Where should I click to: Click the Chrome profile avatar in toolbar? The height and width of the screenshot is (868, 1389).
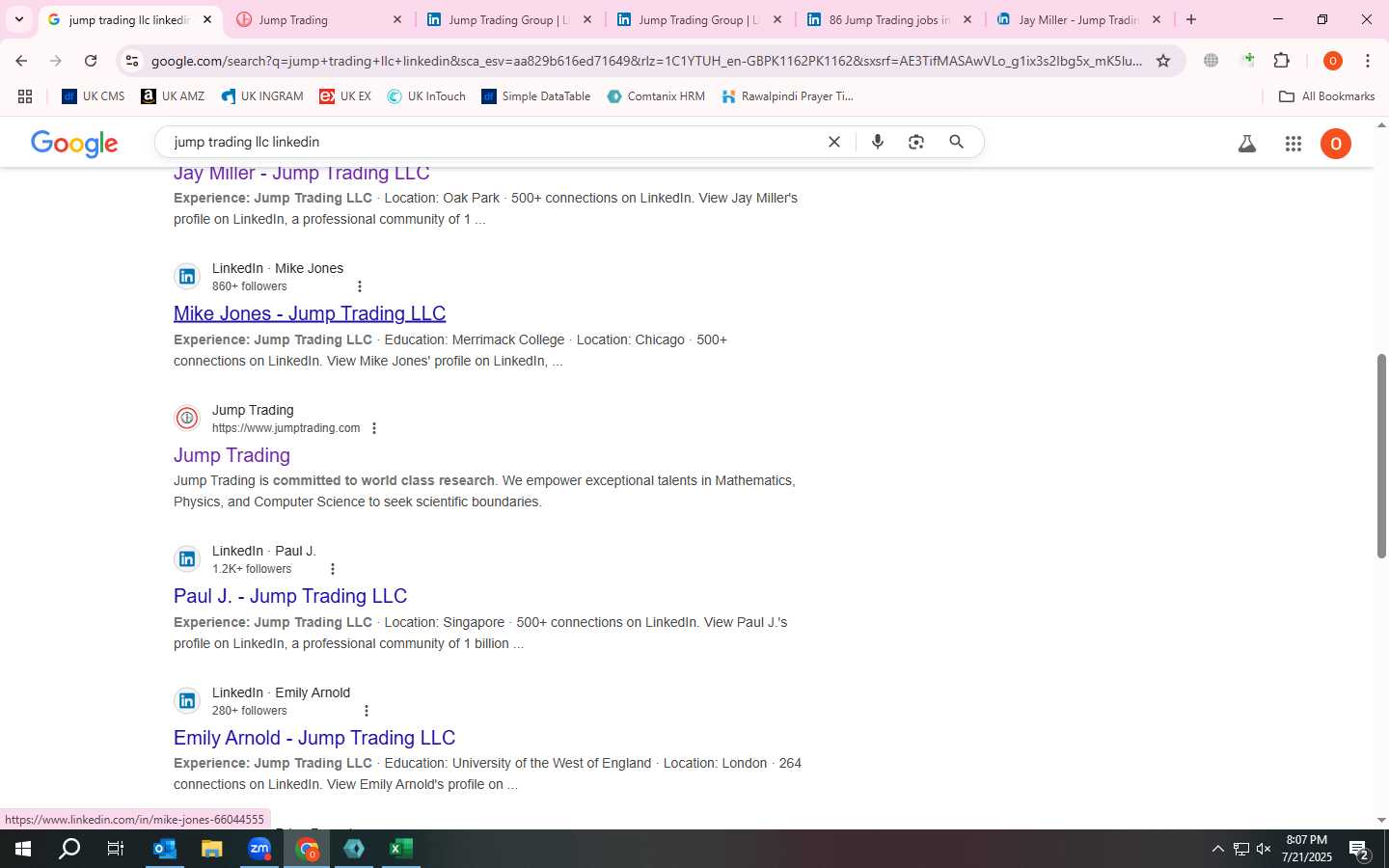point(1333,61)
